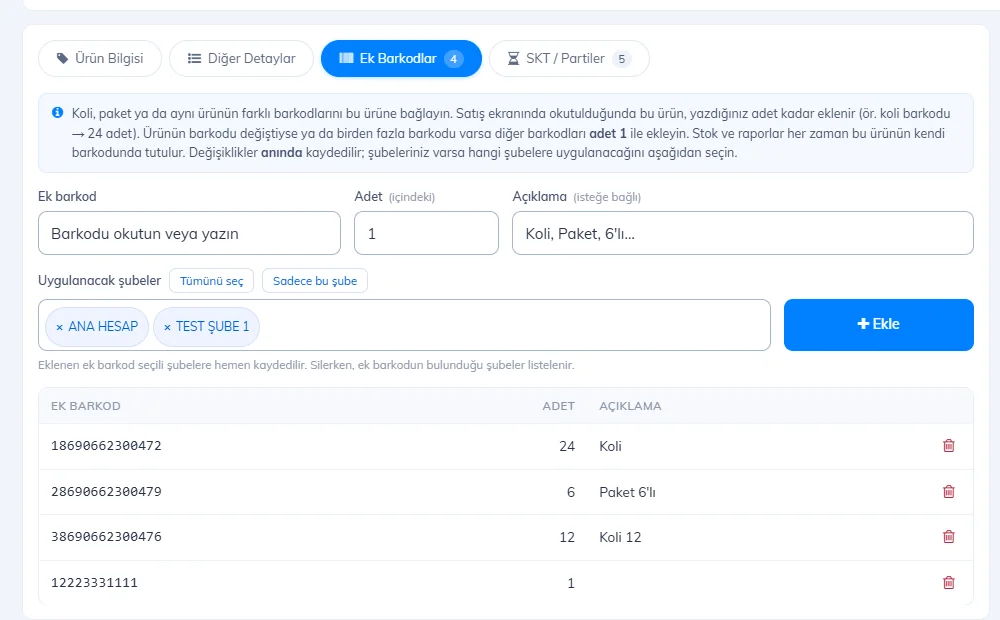This screenshot has width=1000, height=620.
Task: Open the Uygulanacak şubeler selection box
Action: 404,325
